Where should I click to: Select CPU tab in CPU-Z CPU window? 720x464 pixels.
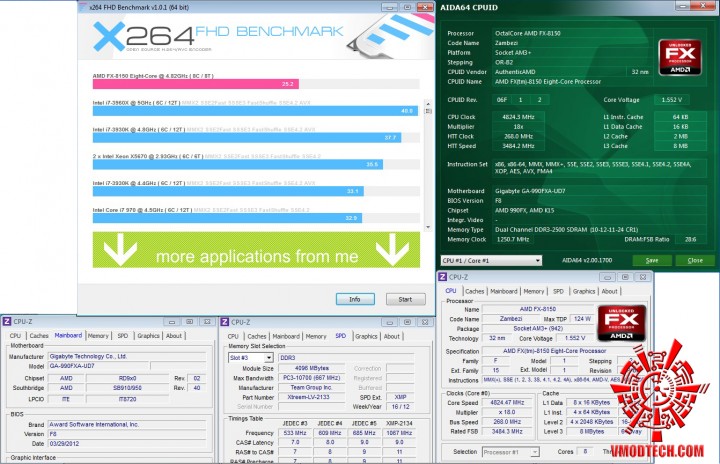451,291
